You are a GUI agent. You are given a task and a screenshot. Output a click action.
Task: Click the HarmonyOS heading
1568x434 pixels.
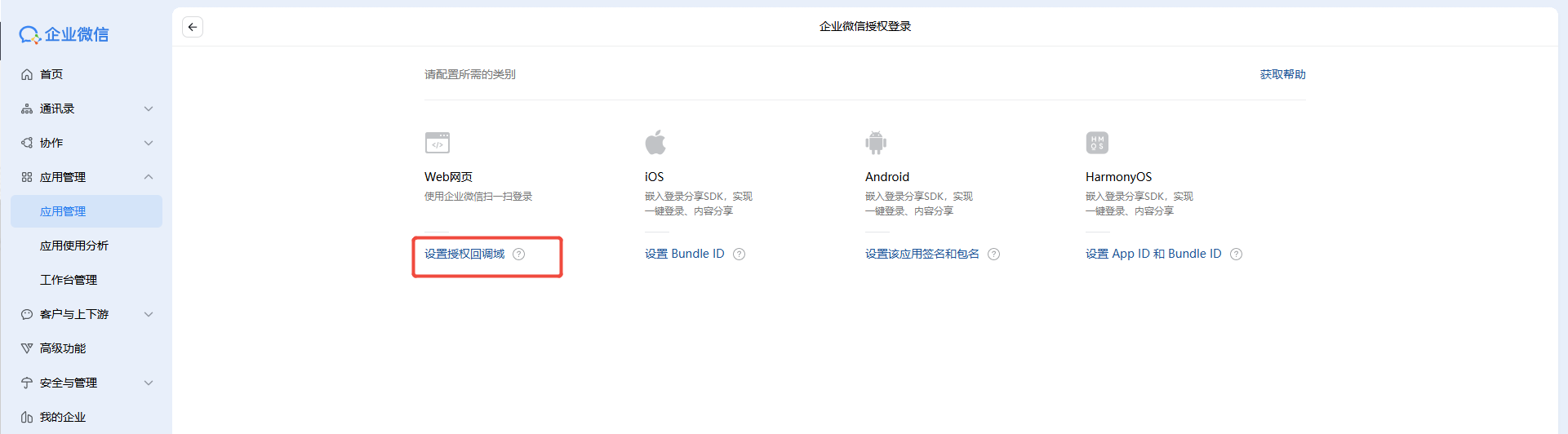coord(1118,177)
